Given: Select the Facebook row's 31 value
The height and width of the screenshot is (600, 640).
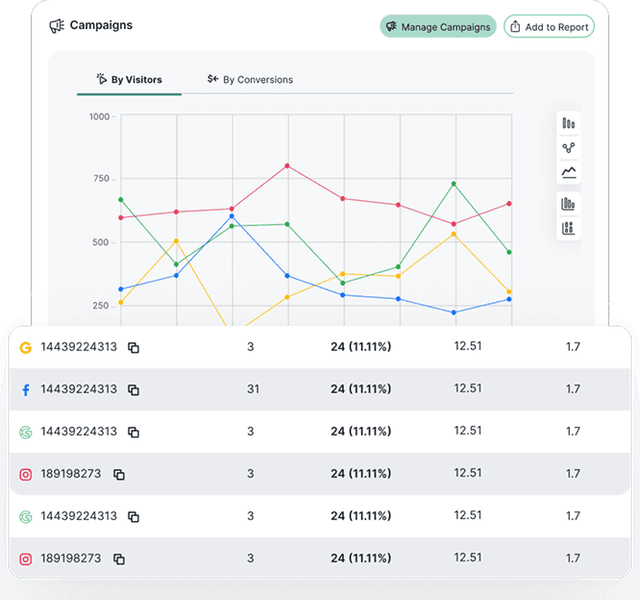Looking at the screenshot, I should coord(252,389).
